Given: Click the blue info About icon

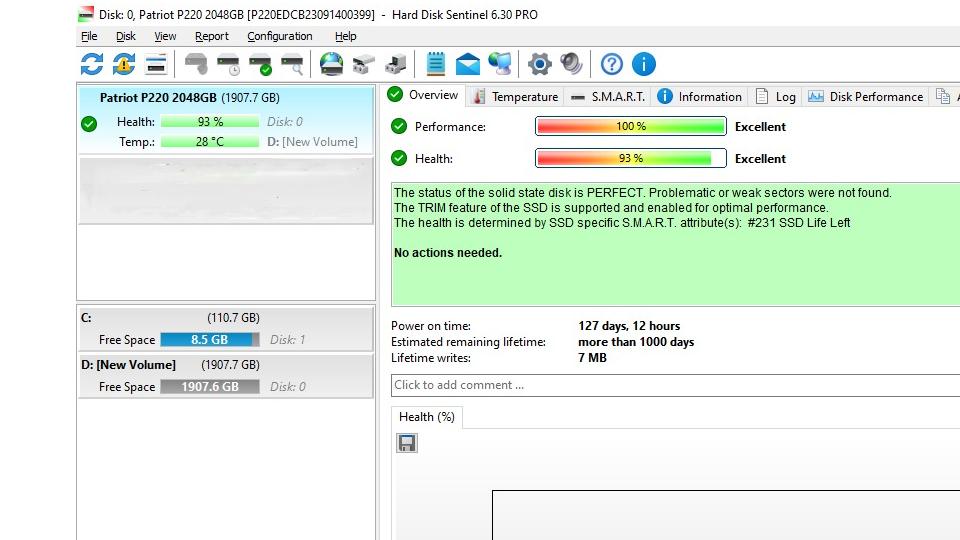Looking at the screenshot, I should [643, 64].
